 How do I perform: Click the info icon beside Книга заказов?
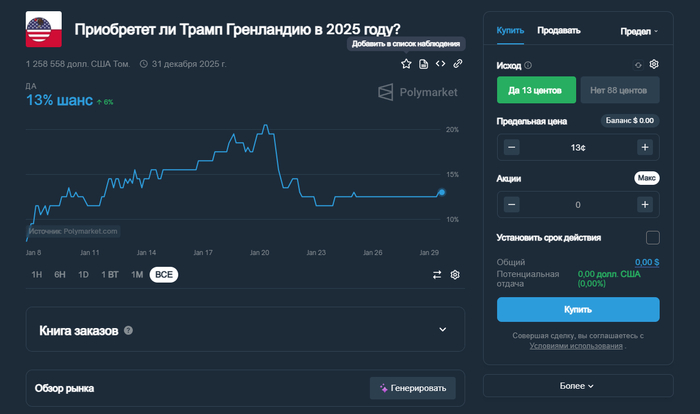(128, 330)
